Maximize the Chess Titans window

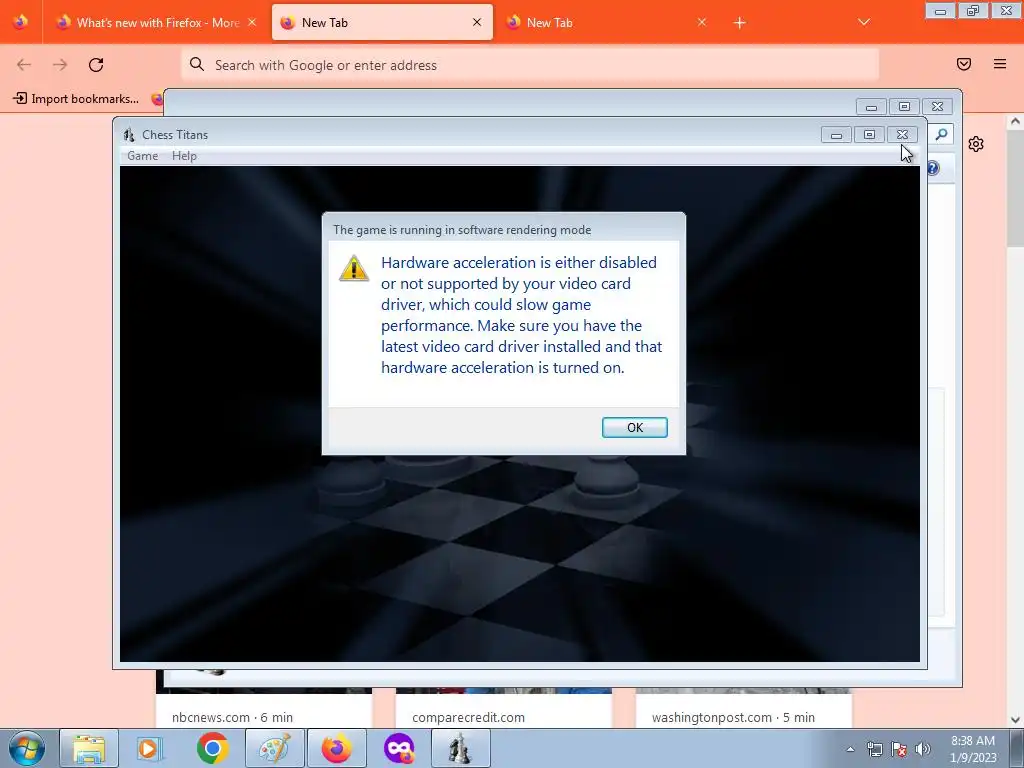coord(869,135)
